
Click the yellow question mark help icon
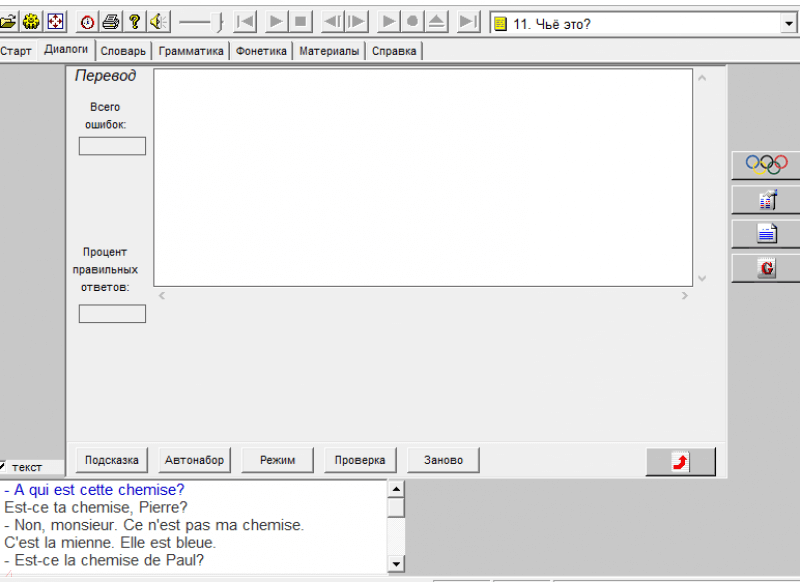[135, 22]
